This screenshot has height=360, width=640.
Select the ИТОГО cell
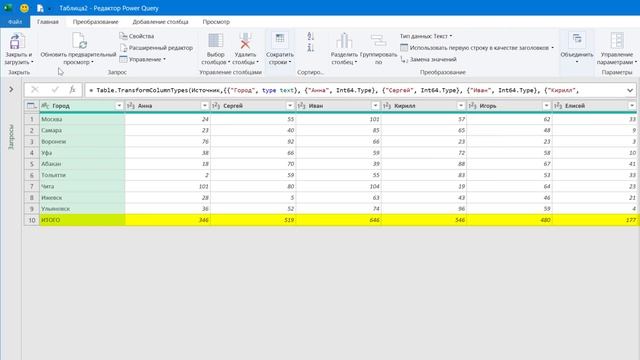82,220
